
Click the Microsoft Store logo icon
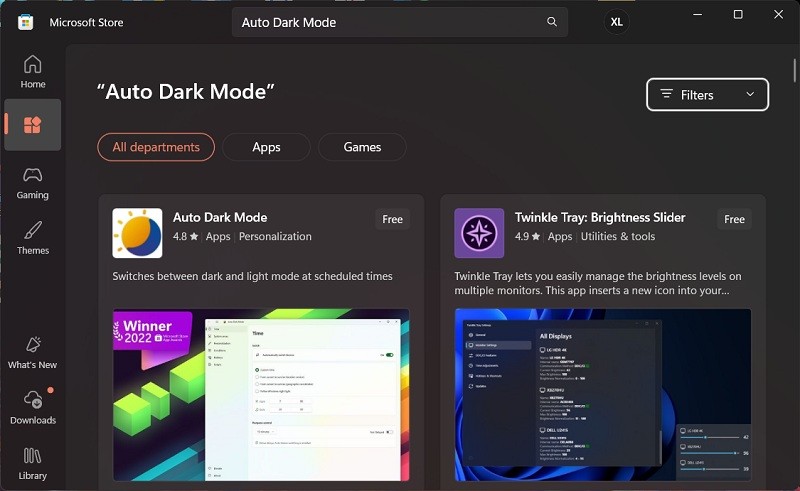[26, 22]
